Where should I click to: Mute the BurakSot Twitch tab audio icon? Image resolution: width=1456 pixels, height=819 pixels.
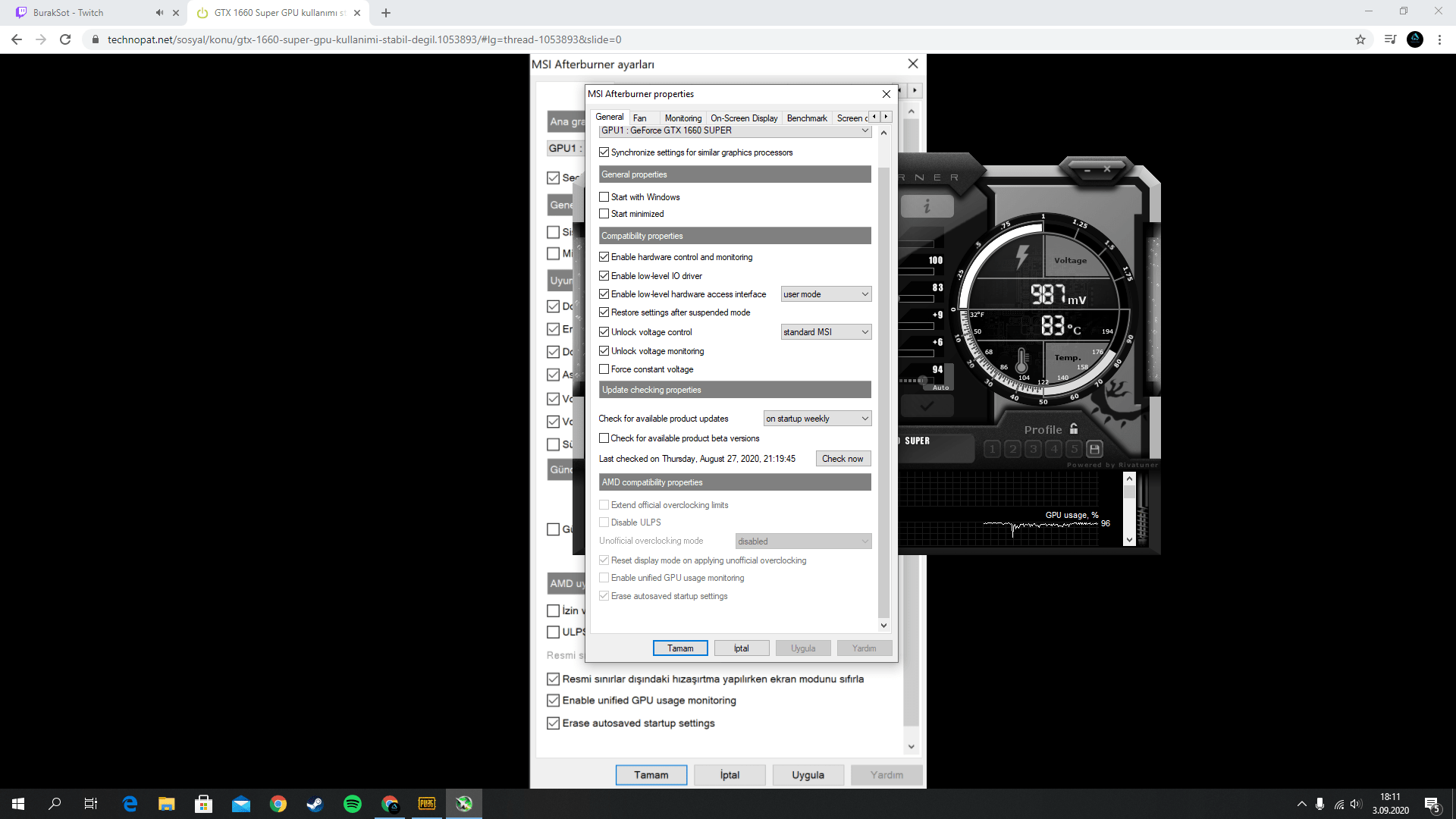tap(159, 13)
